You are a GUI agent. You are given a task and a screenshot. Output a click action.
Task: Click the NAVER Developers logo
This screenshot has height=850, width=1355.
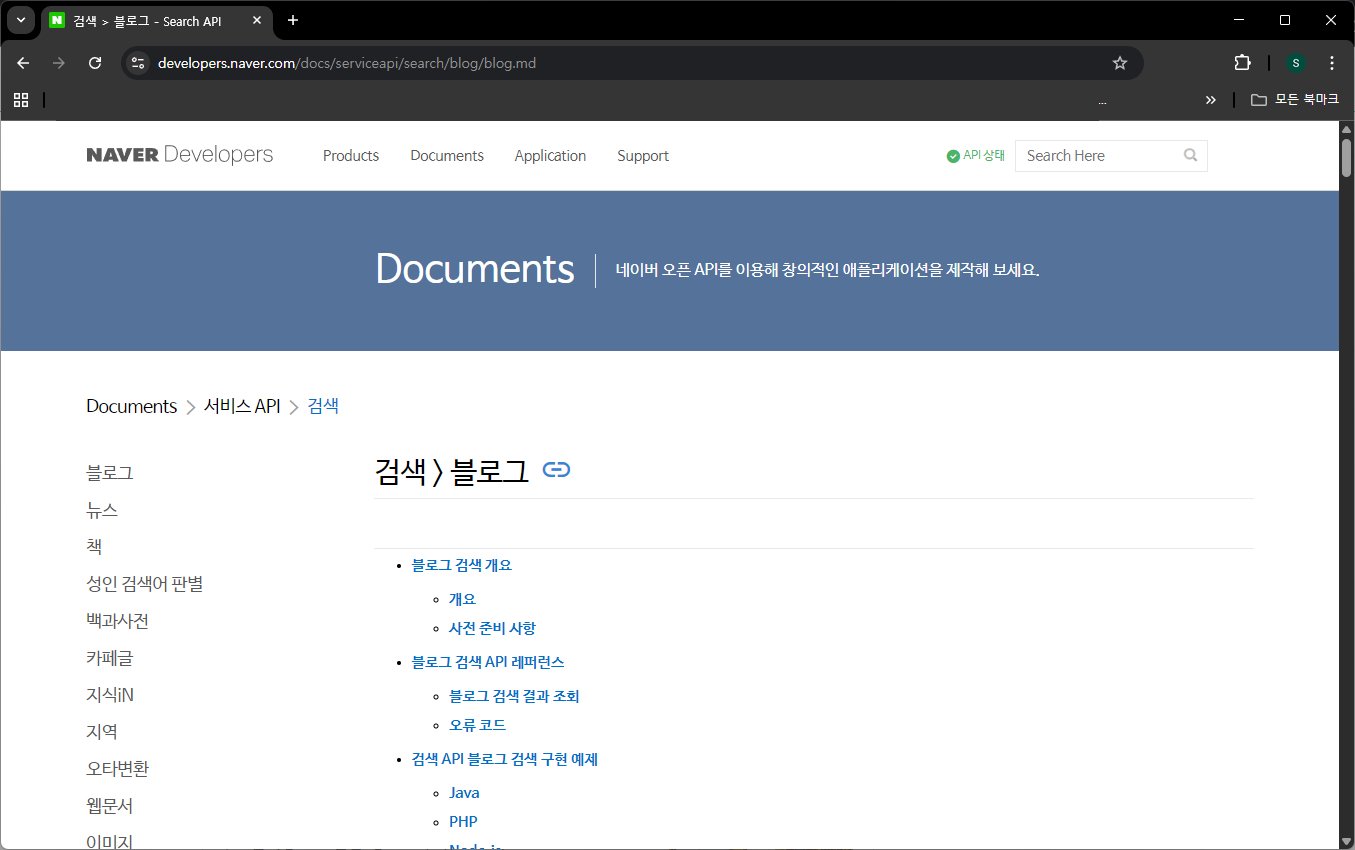[x=180, y=155]
